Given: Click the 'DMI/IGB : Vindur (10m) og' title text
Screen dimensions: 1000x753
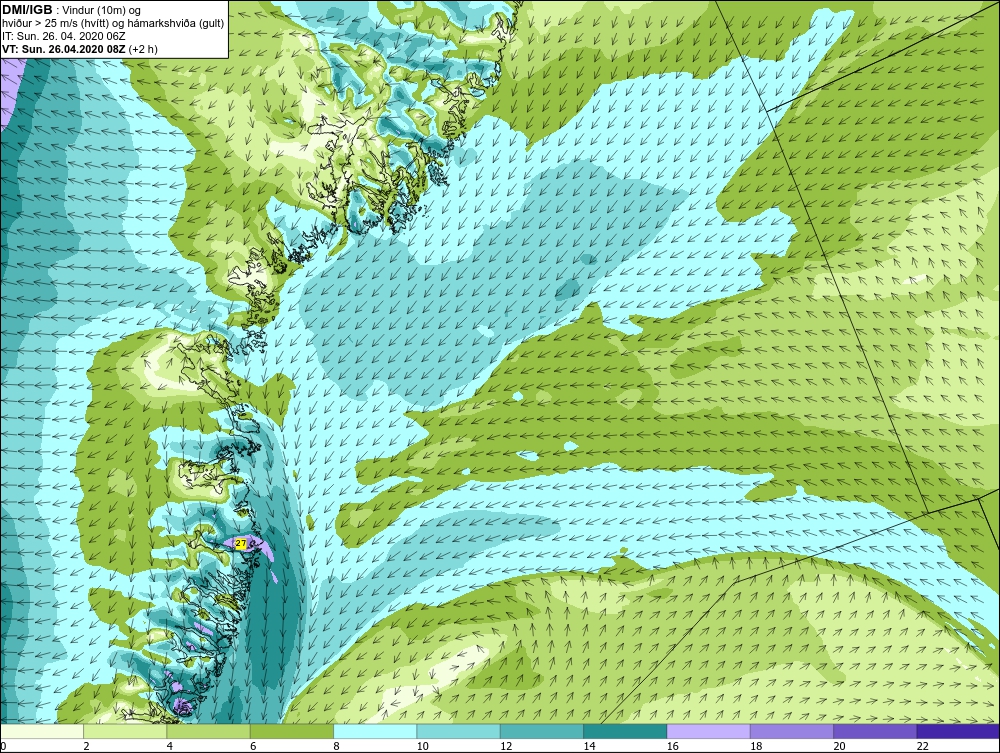Looking at the screenshot, I should click(x=71, y=10).
